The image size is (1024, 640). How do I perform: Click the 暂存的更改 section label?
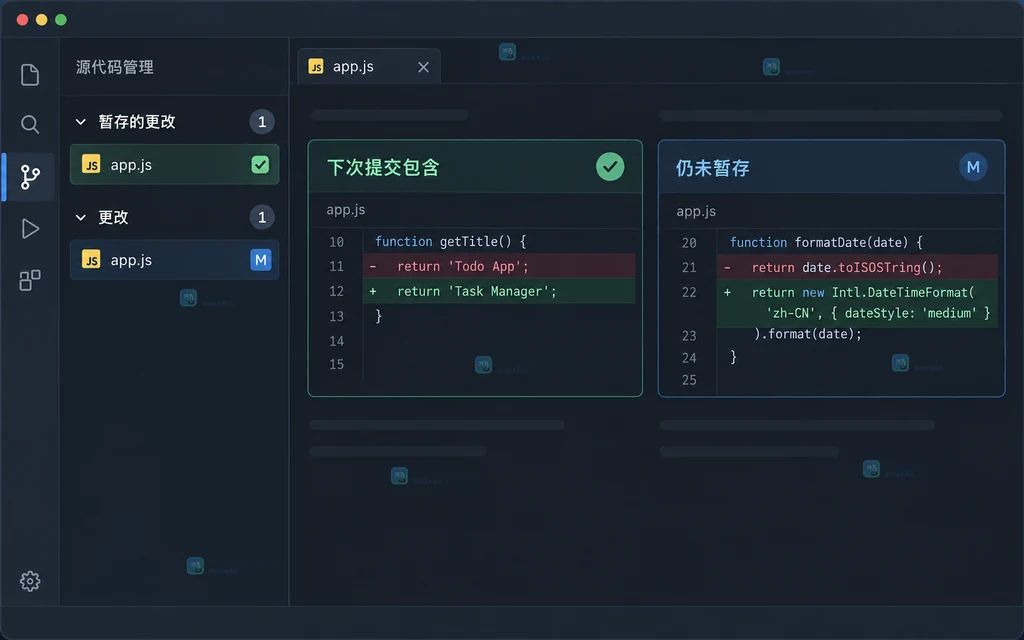point(137,121)
